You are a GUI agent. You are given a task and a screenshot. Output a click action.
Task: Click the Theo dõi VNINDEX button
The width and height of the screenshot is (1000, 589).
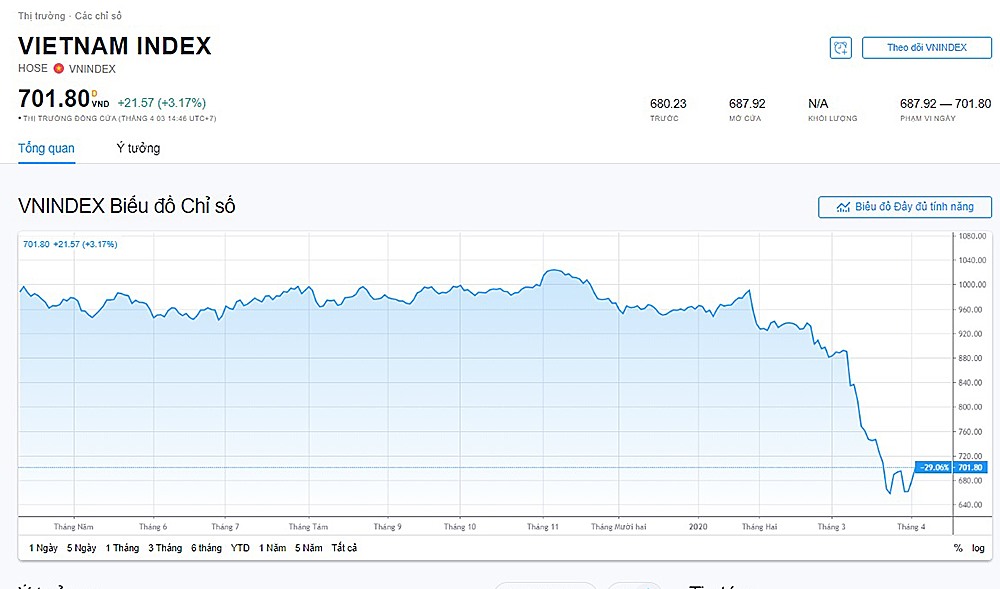click(x=927, y=48)
